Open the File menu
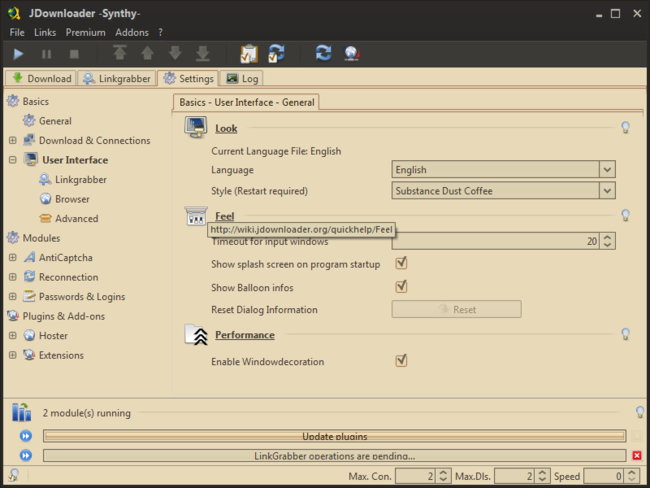Screen dimensions: 650x488 (17, 32)
